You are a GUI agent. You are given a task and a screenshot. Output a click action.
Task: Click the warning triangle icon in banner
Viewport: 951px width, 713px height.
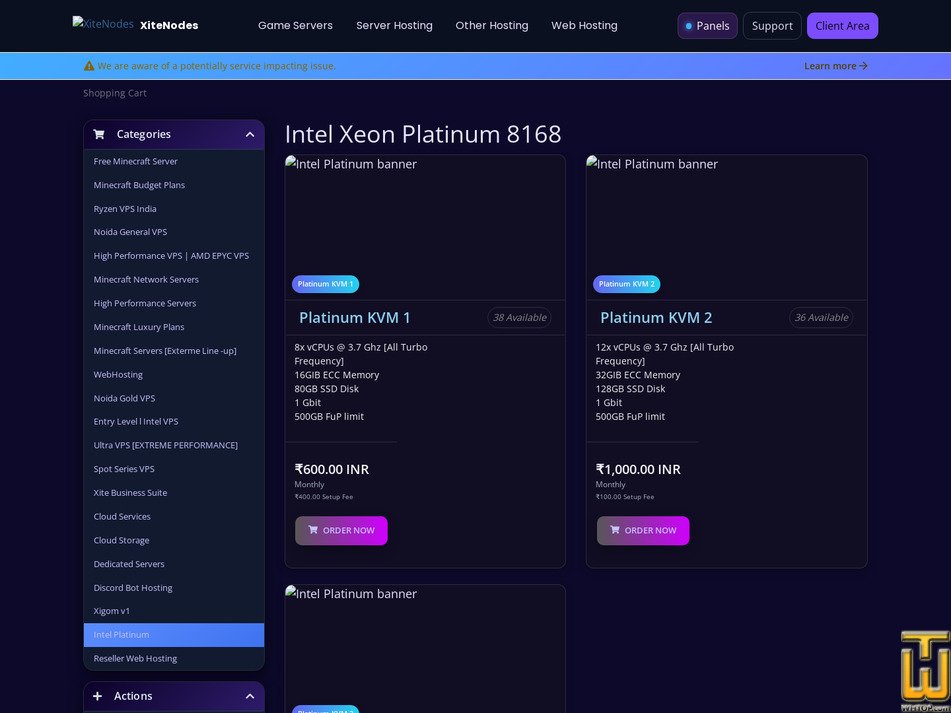point(89,66)
